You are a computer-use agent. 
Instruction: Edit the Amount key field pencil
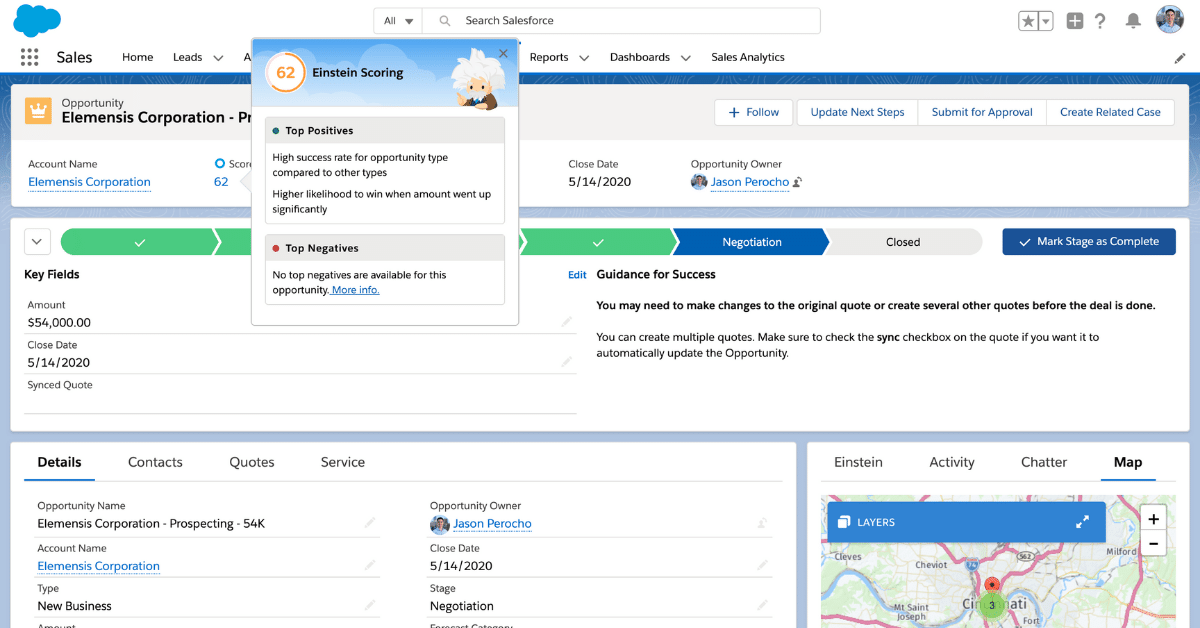(567, 322)
